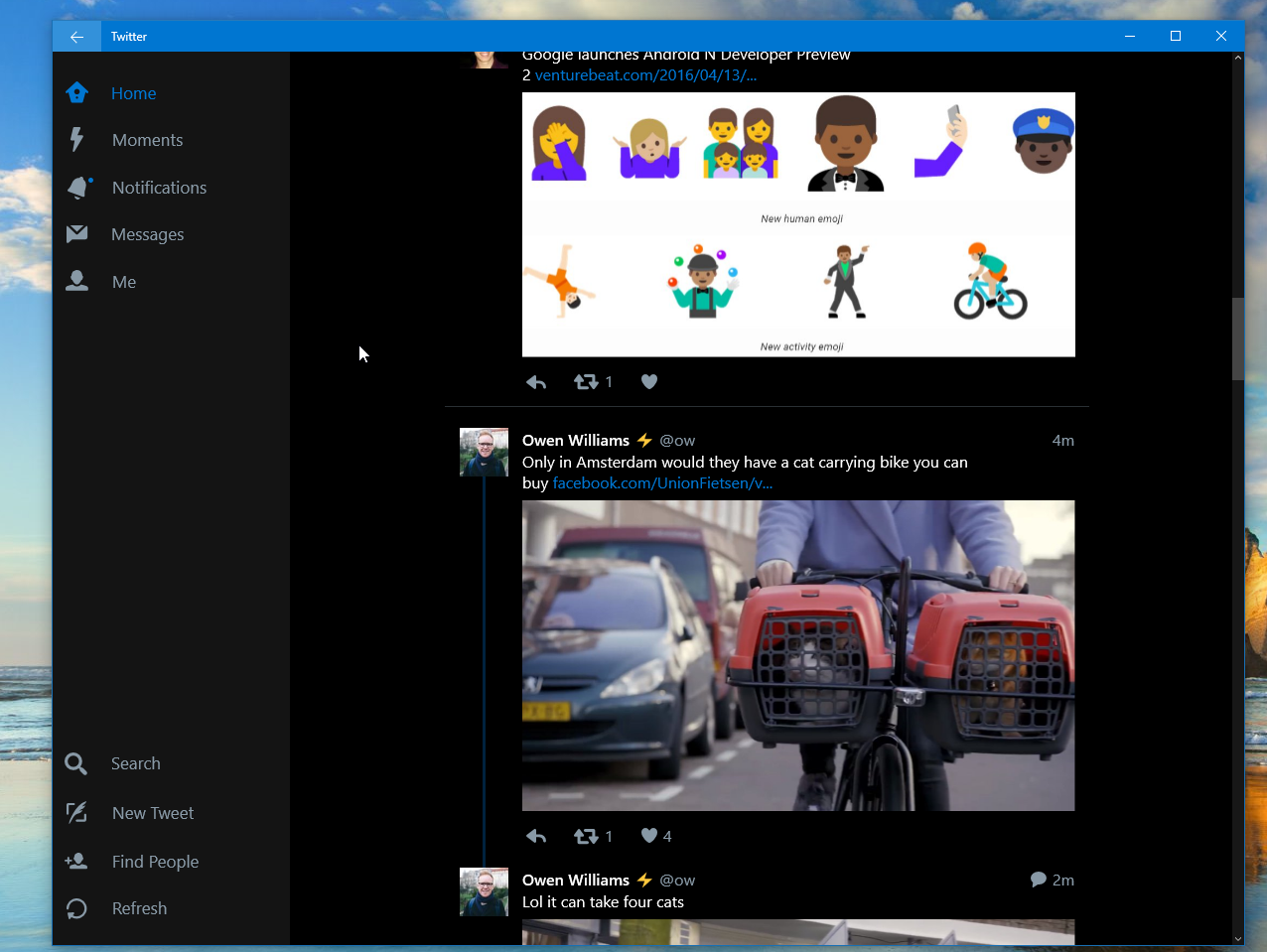Open Owen Williams avatar on the cat bike tweet
1267x952 pixels.
pyautogui.click(x=484, y=452)
